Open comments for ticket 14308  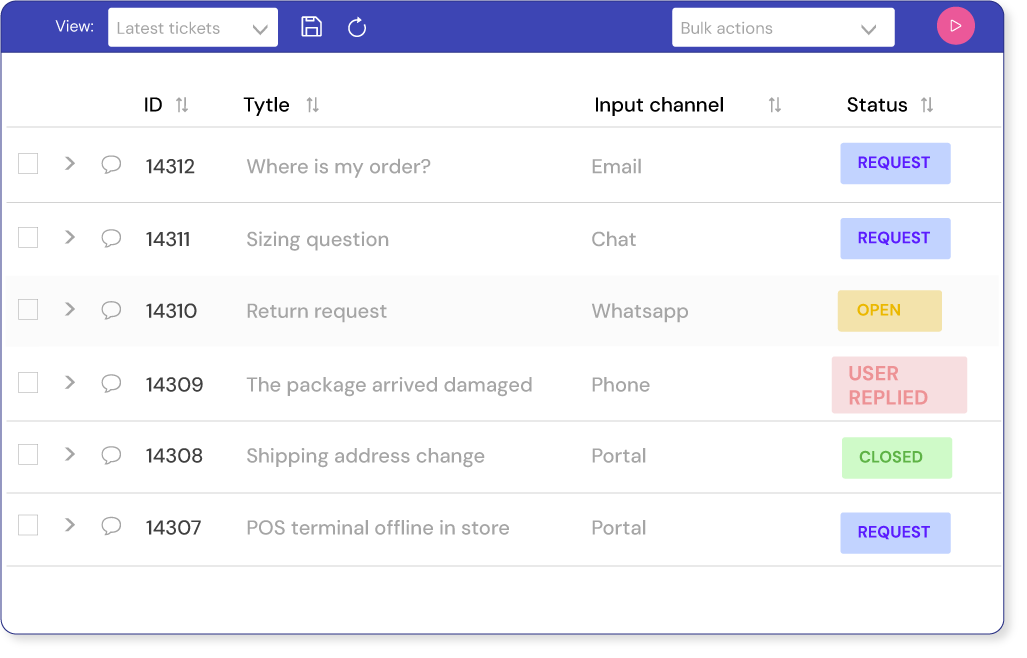pyautogui.click(x=111, y=455)
